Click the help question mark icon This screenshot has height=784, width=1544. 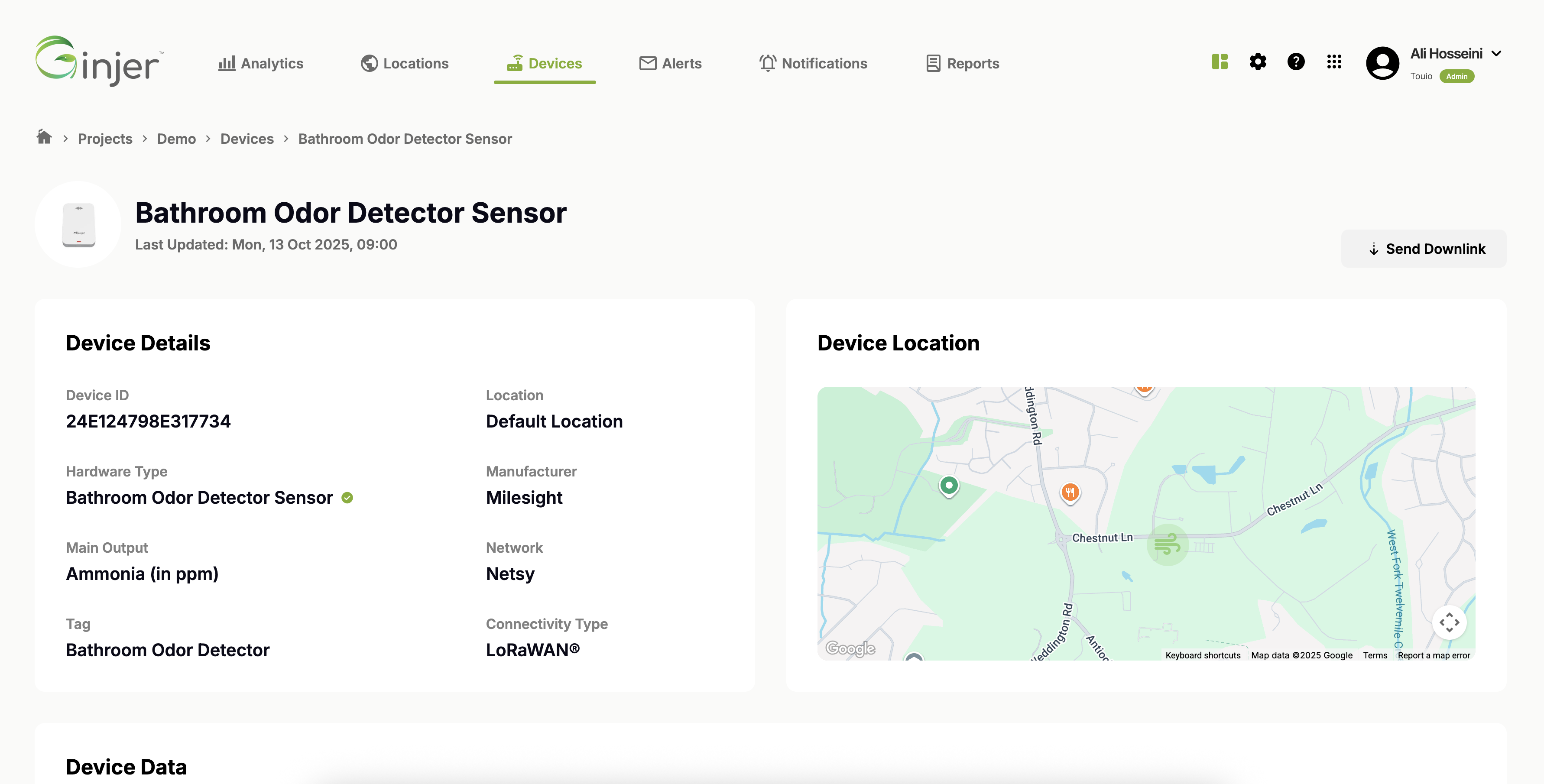point(1295,62)
